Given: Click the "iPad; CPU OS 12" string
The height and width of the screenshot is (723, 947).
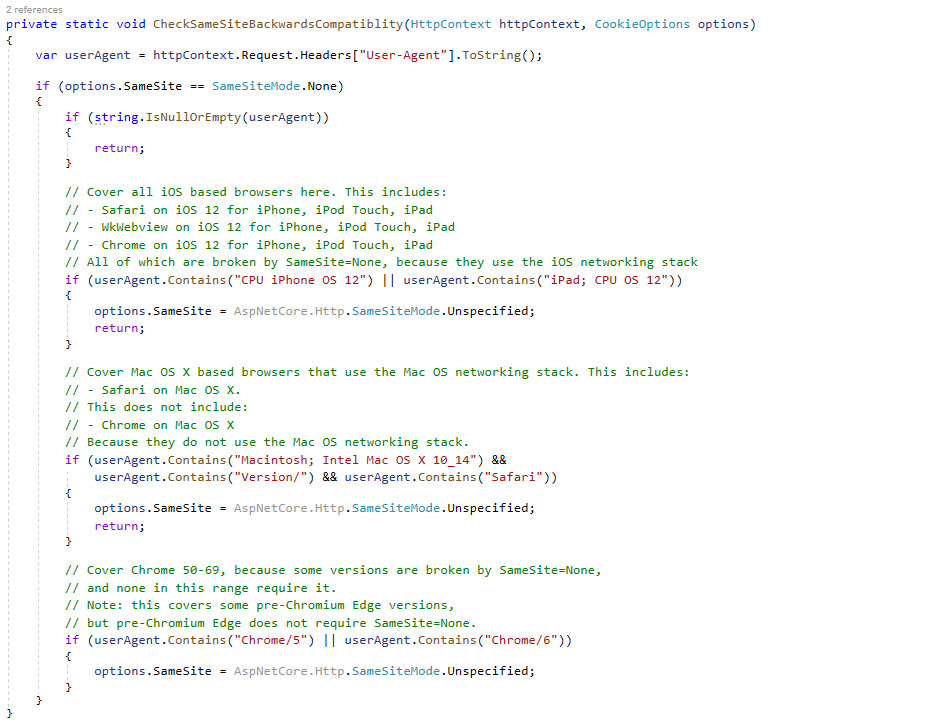Looking at the screenshot, I should pos(606,280).
